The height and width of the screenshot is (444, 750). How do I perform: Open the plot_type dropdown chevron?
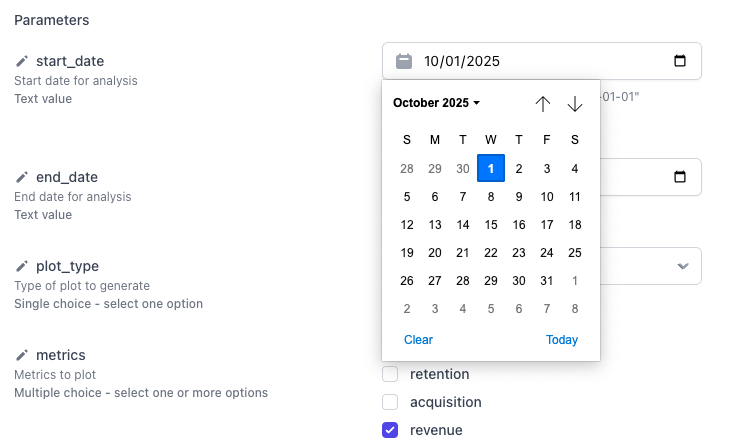[x=683, y=266]
